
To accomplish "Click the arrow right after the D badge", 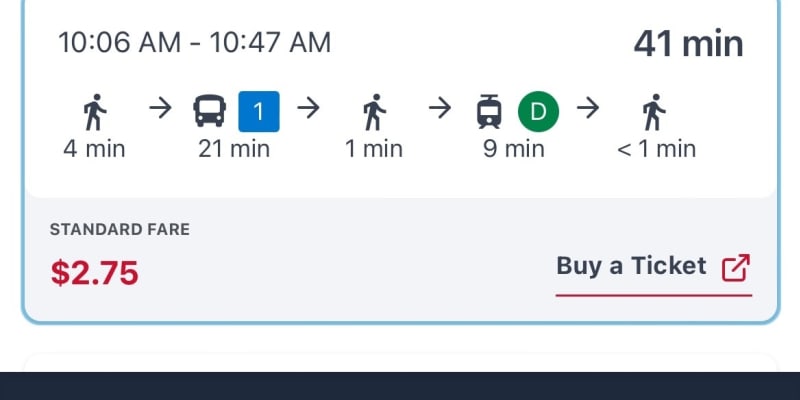I will coord(588,108).
